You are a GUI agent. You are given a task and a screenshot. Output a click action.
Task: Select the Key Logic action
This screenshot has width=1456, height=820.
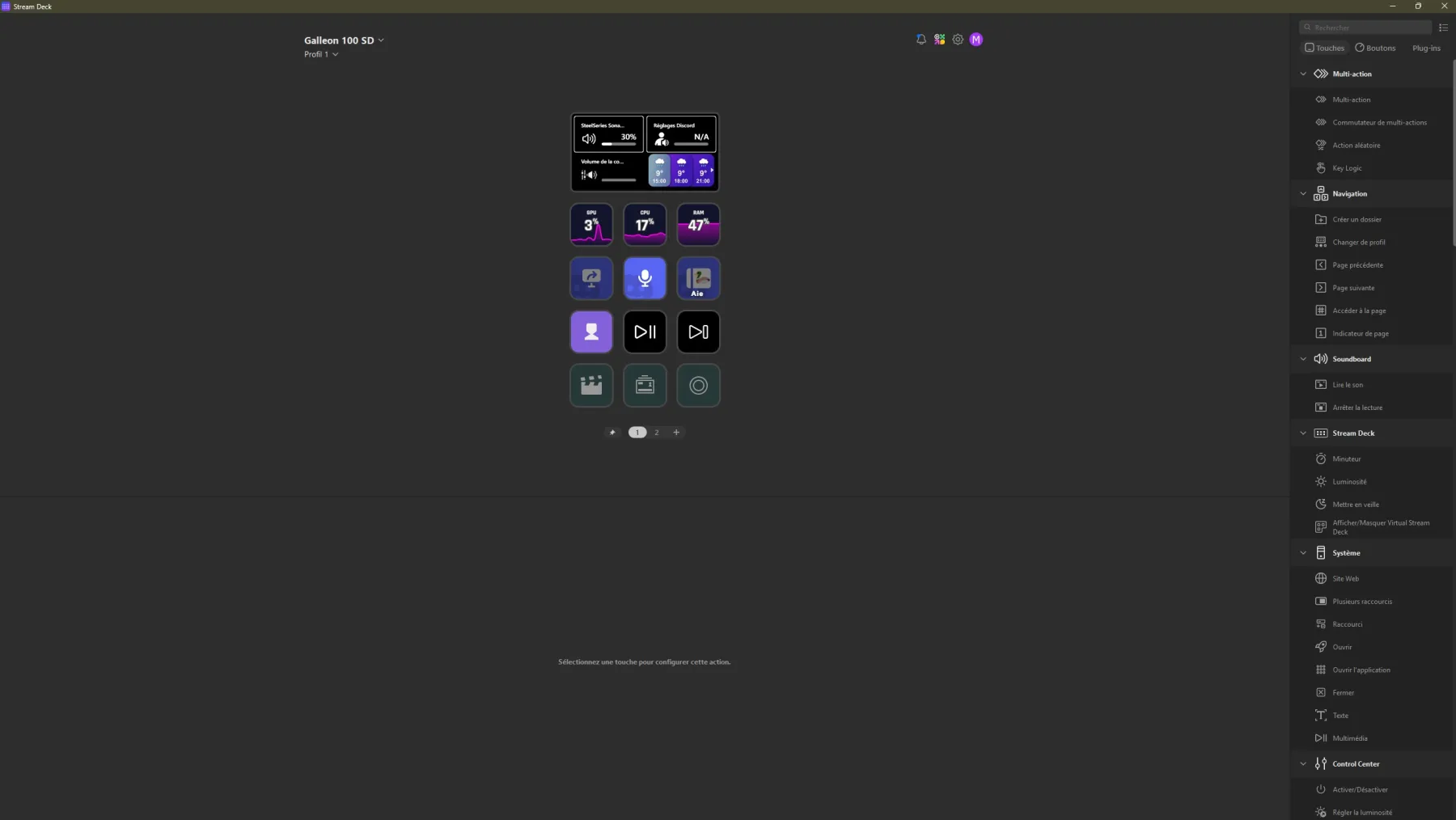1347,167
